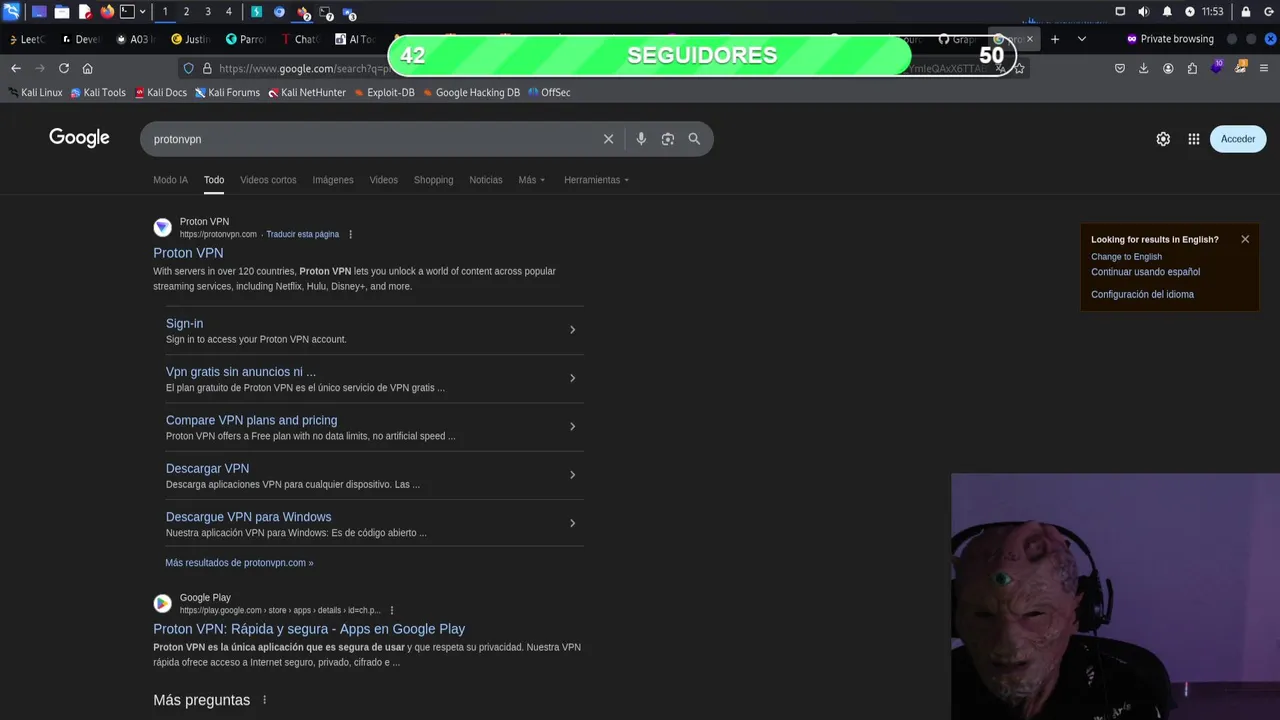Click the log out icon in the panel

(1268, 12)
